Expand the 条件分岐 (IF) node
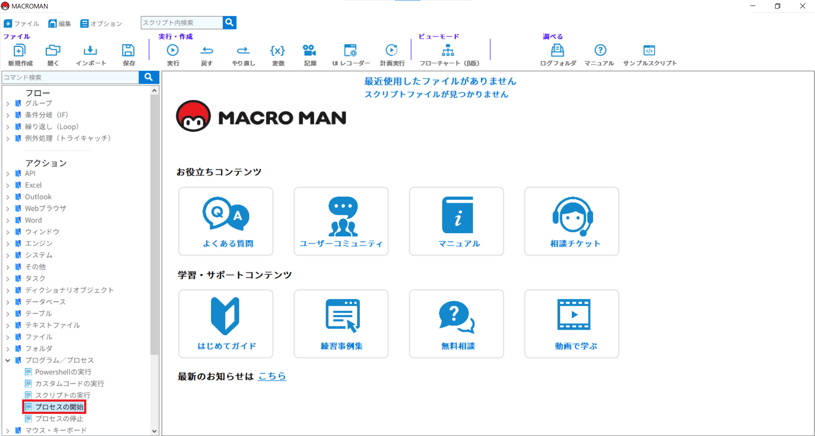Image resolution: width=815 pixels, height=436 pixels. tap(8, 115)
